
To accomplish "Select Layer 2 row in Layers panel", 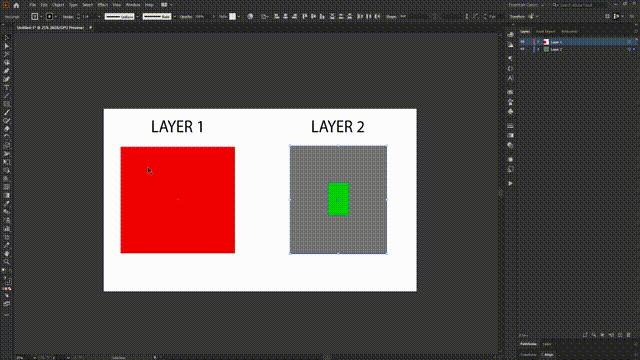I will point(579,49).
